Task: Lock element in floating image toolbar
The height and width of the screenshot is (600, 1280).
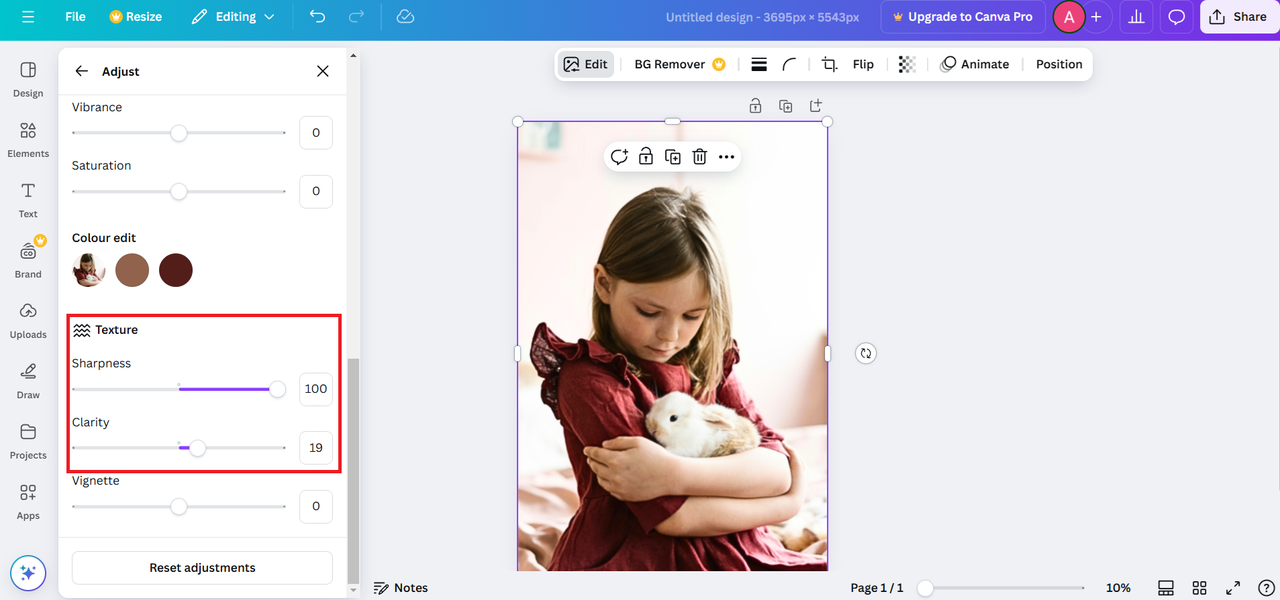Action: [646, 157]
